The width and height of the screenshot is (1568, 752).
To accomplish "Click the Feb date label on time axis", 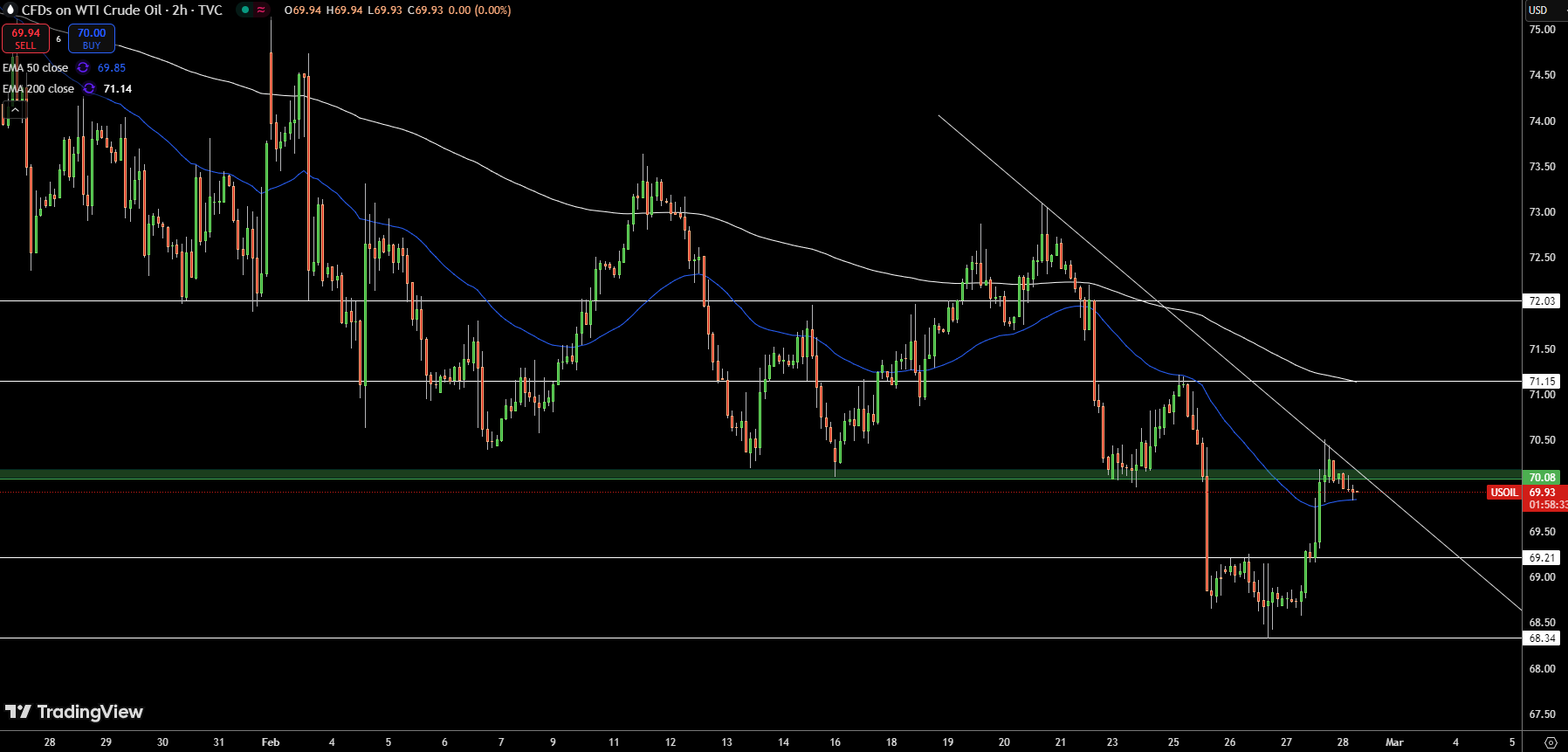I will [x=271, y=742].
